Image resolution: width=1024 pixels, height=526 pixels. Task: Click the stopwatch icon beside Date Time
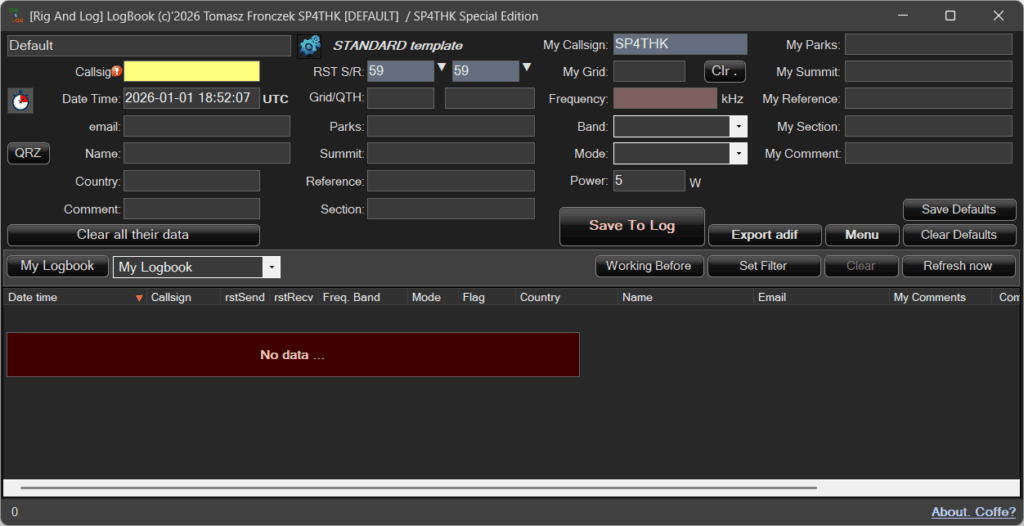tap(21, 101)
